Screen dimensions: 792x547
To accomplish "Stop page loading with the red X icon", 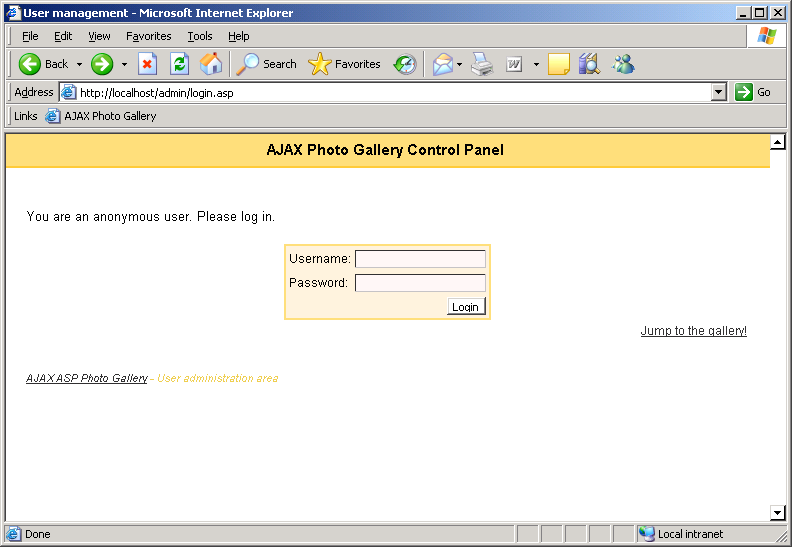I will click(x=147, y=64).
